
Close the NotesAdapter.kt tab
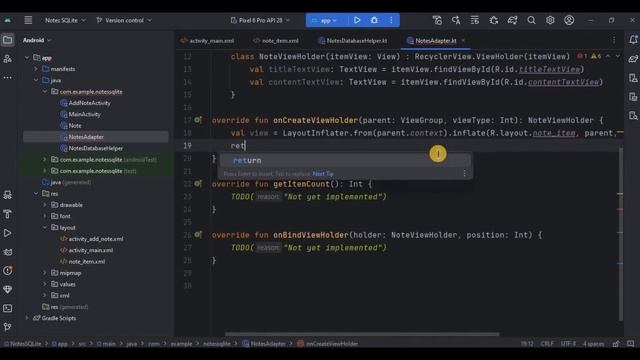[463, 40]
